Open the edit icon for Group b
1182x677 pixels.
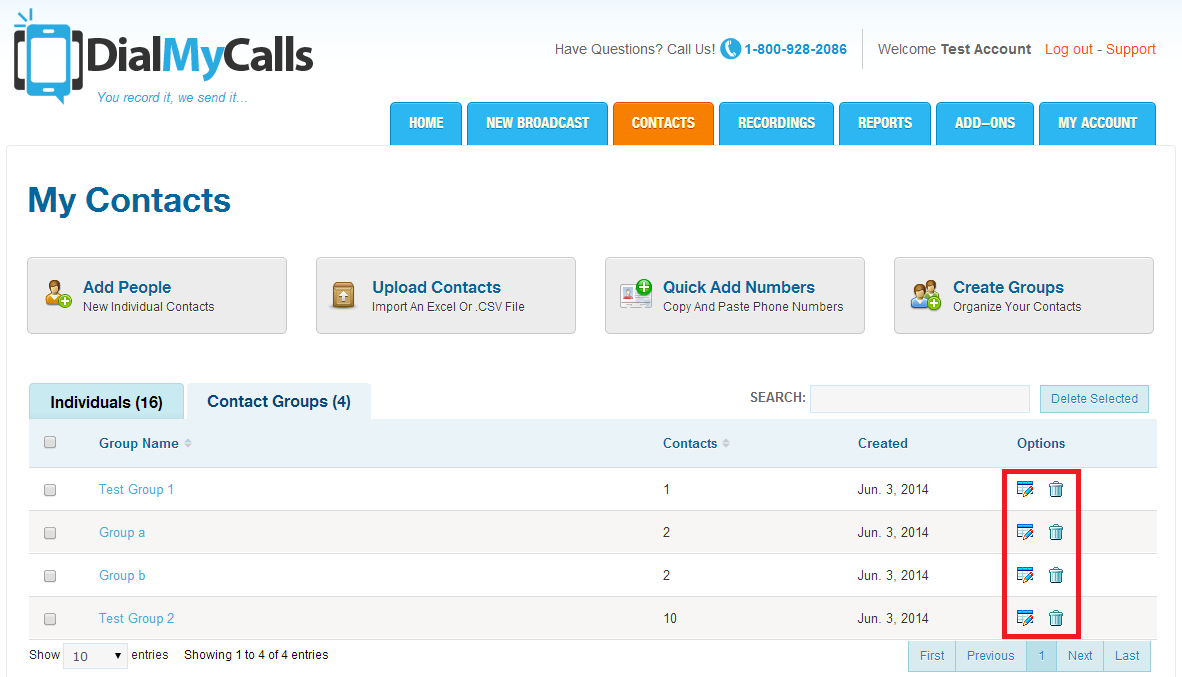coord(1024,575)
